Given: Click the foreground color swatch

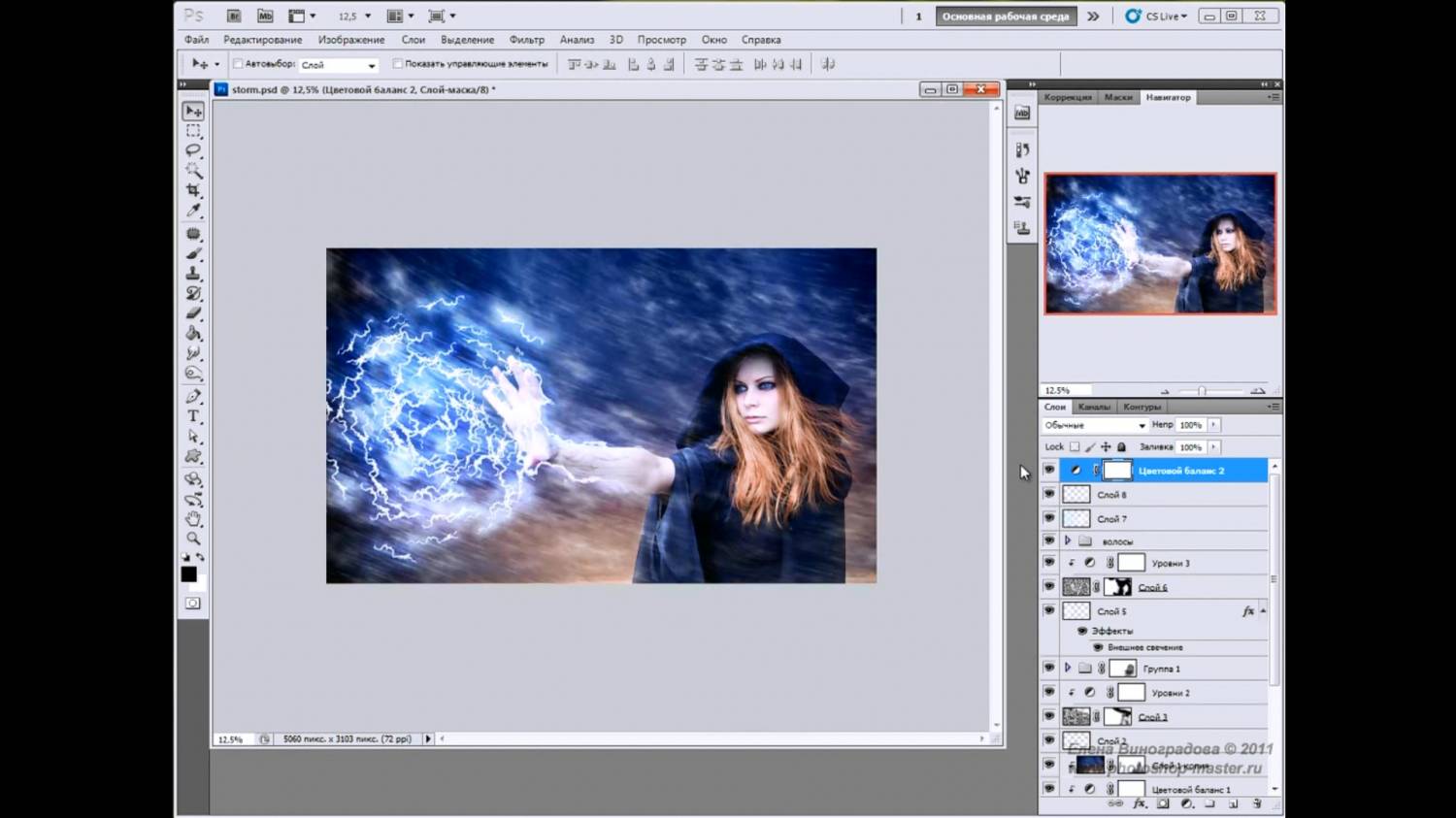Looking at the screenshot, I should (x=188, y=574).
